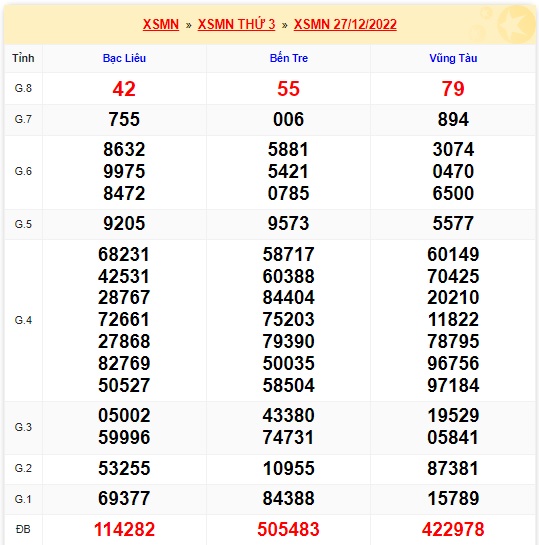The width and height of the screenshot is (539, 545).
Task: Select Bạc Liêu G.8 result 42
Action: 124,89
